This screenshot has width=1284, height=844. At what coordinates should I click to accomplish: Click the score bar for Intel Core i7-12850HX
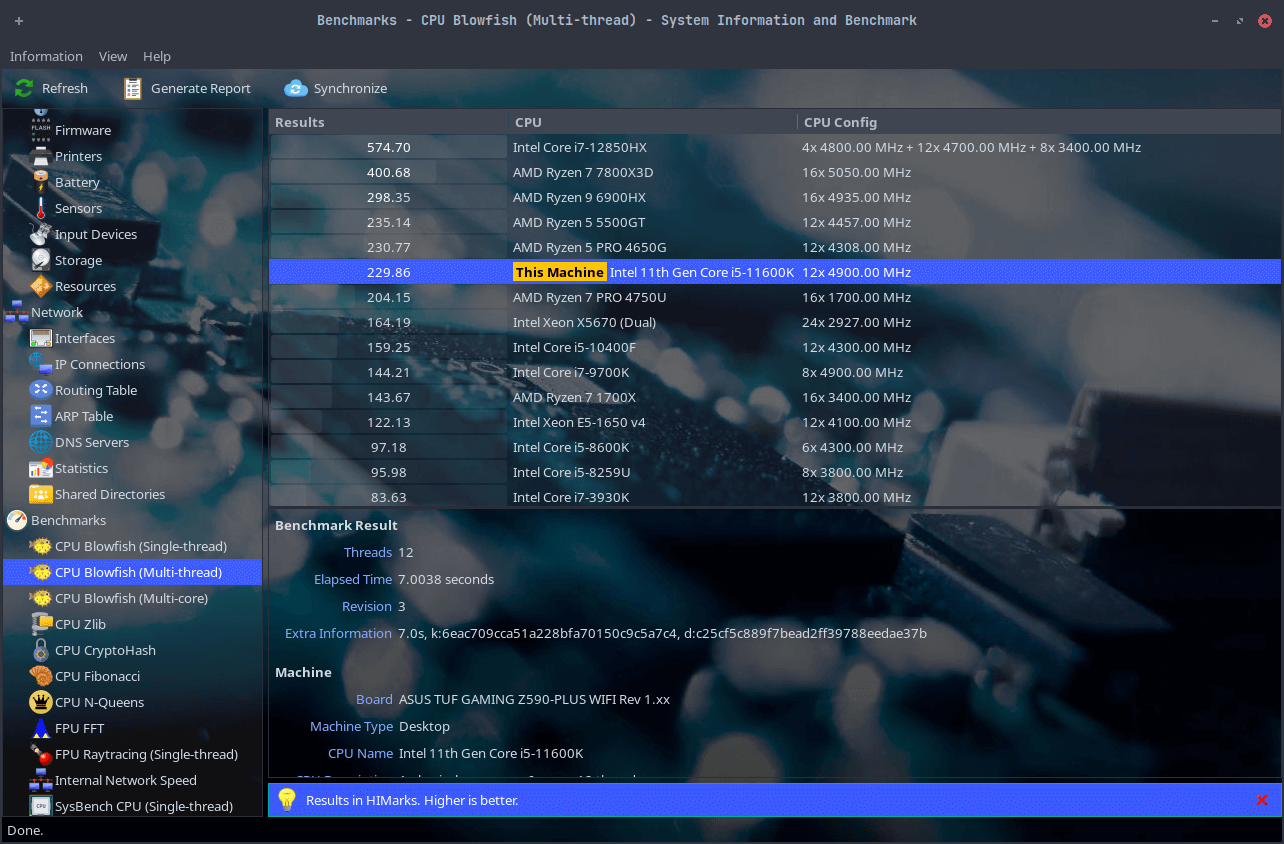point(388,147)
